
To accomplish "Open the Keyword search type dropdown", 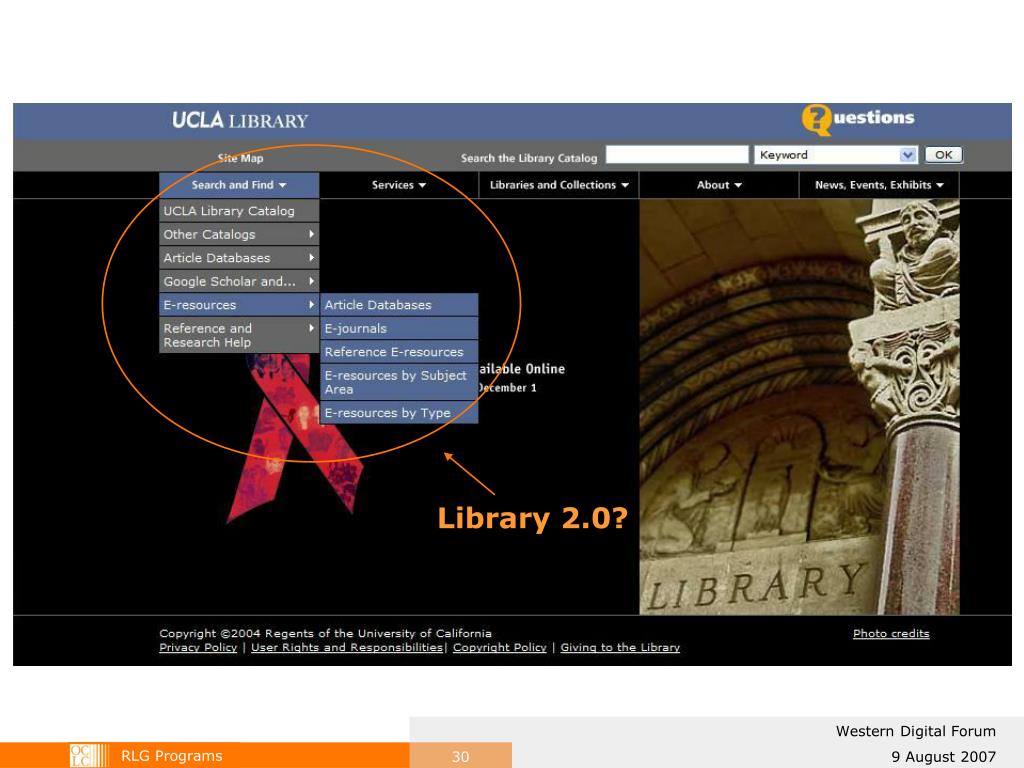I will pyautogui.click(x=836, y=155).
